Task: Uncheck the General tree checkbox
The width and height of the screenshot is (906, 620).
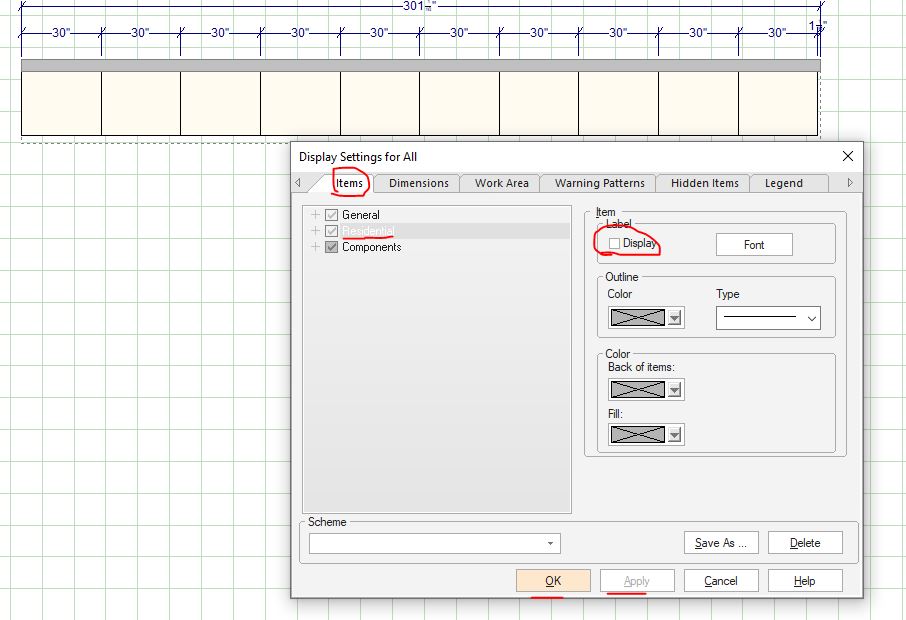Action: [x=332, y=215]
